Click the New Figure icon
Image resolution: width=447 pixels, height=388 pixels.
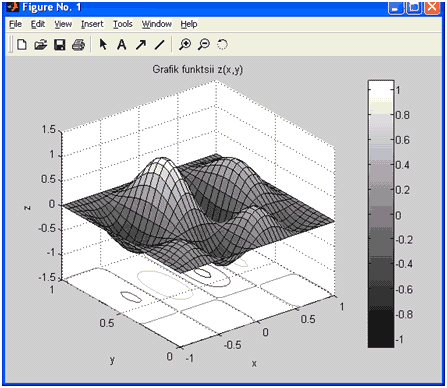coord(22,44)
